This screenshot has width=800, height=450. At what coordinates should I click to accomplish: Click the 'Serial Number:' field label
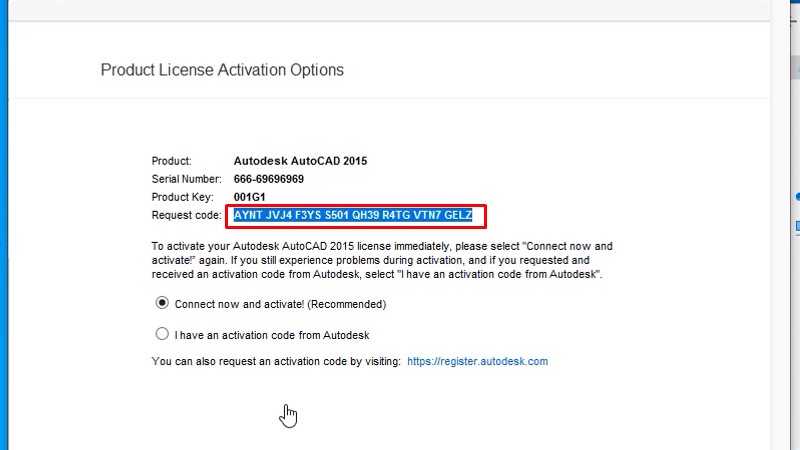[x=184, y=179]
